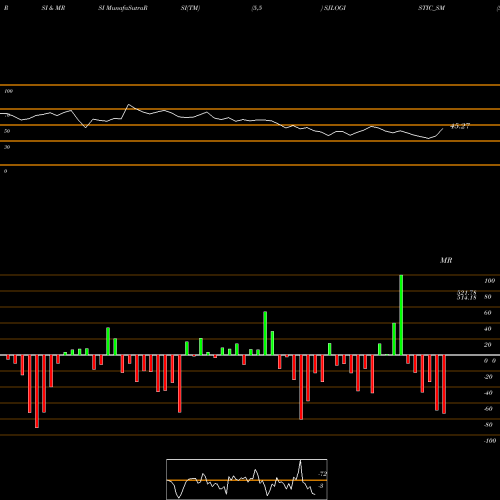This screenshot has width=500, height=500.
Task: Click the 'SJLOGI' header label
Action: (x=335, y=8)
